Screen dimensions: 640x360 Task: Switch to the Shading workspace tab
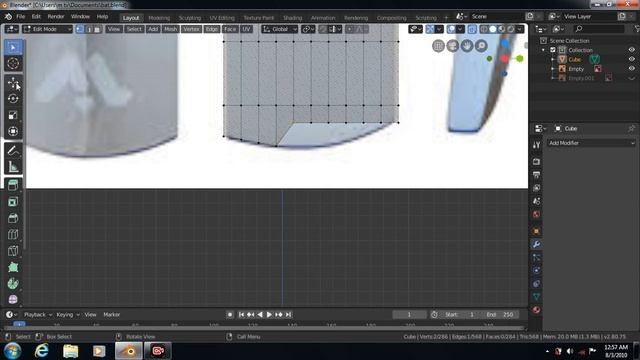(293, 18)
